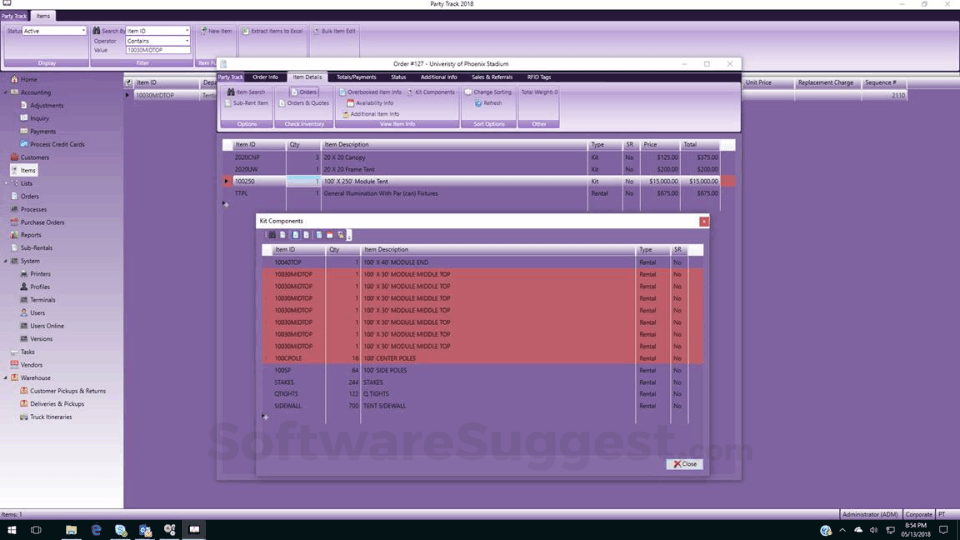Extract Items to Excel
The height and width of the screenshot is (540, 960).
[x=272, y=31]
